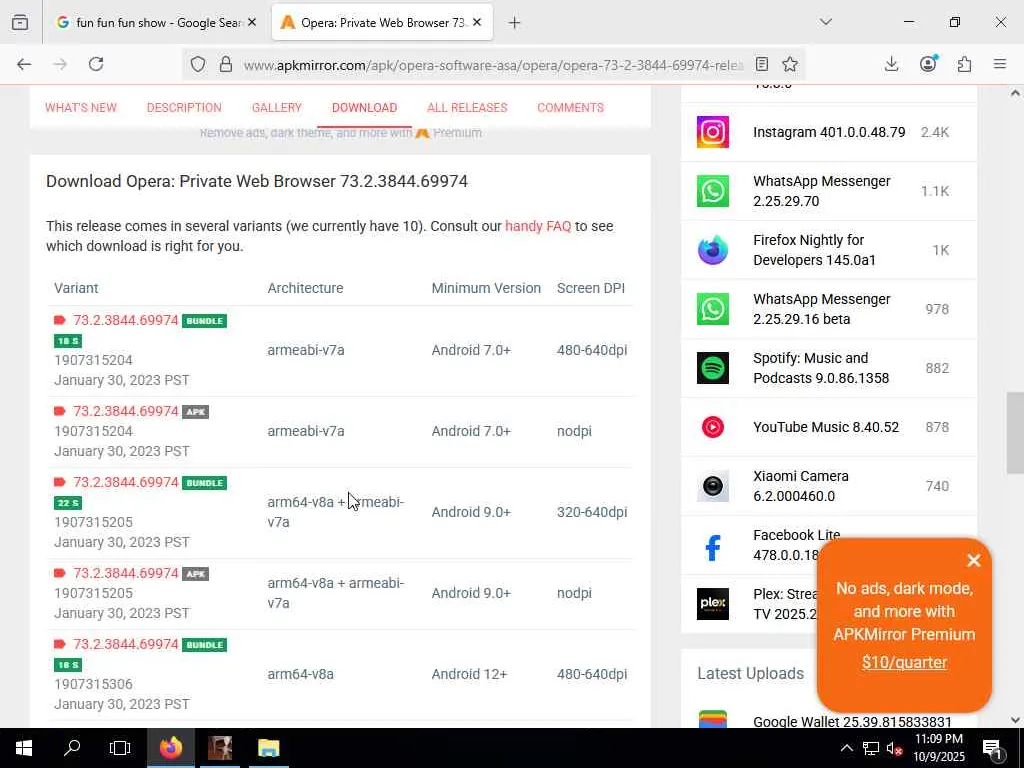Open the Firefox account icon
This screenshot has height=768, width=1024.
coord(928,63)
